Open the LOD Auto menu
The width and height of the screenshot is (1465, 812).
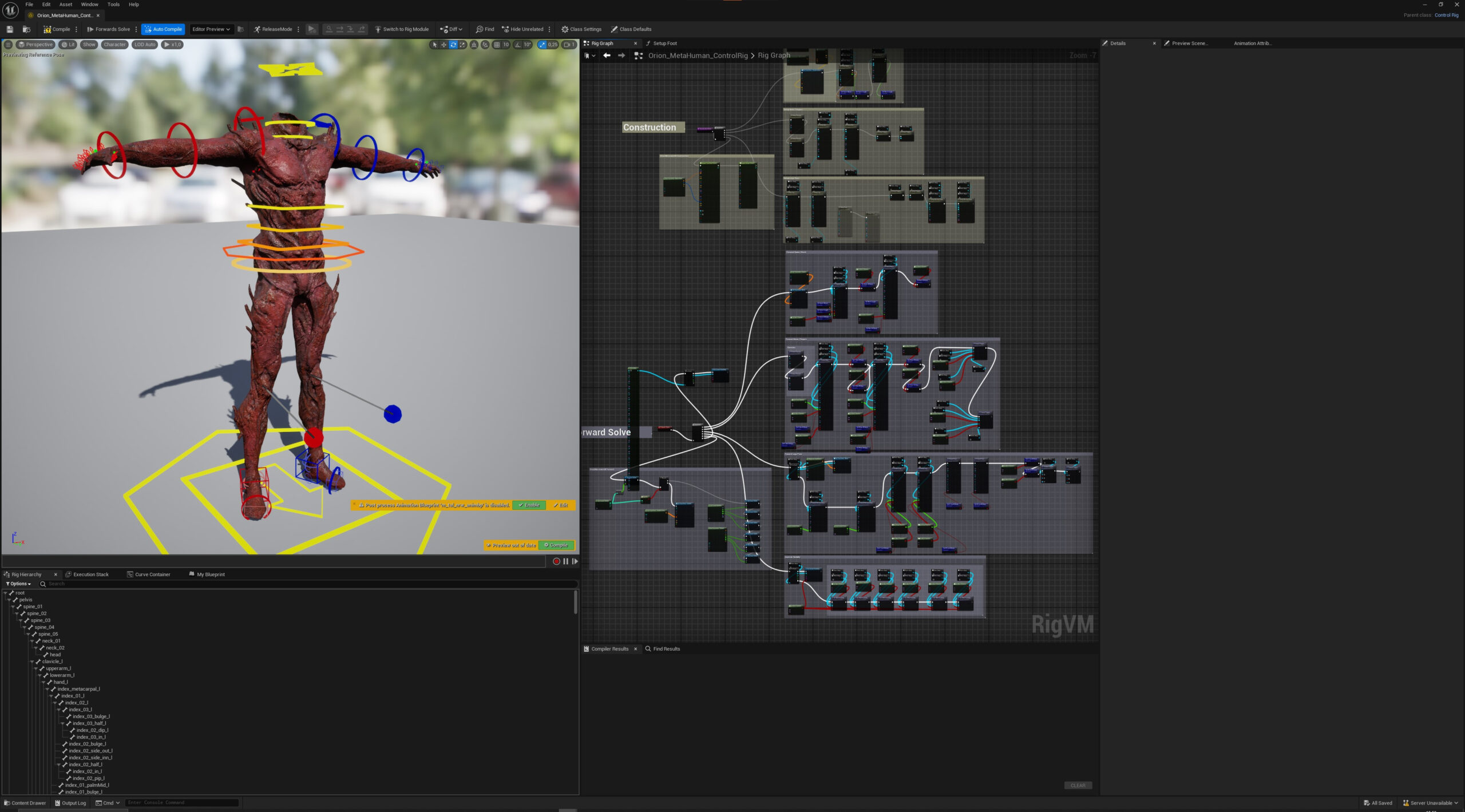pos(145,45)
